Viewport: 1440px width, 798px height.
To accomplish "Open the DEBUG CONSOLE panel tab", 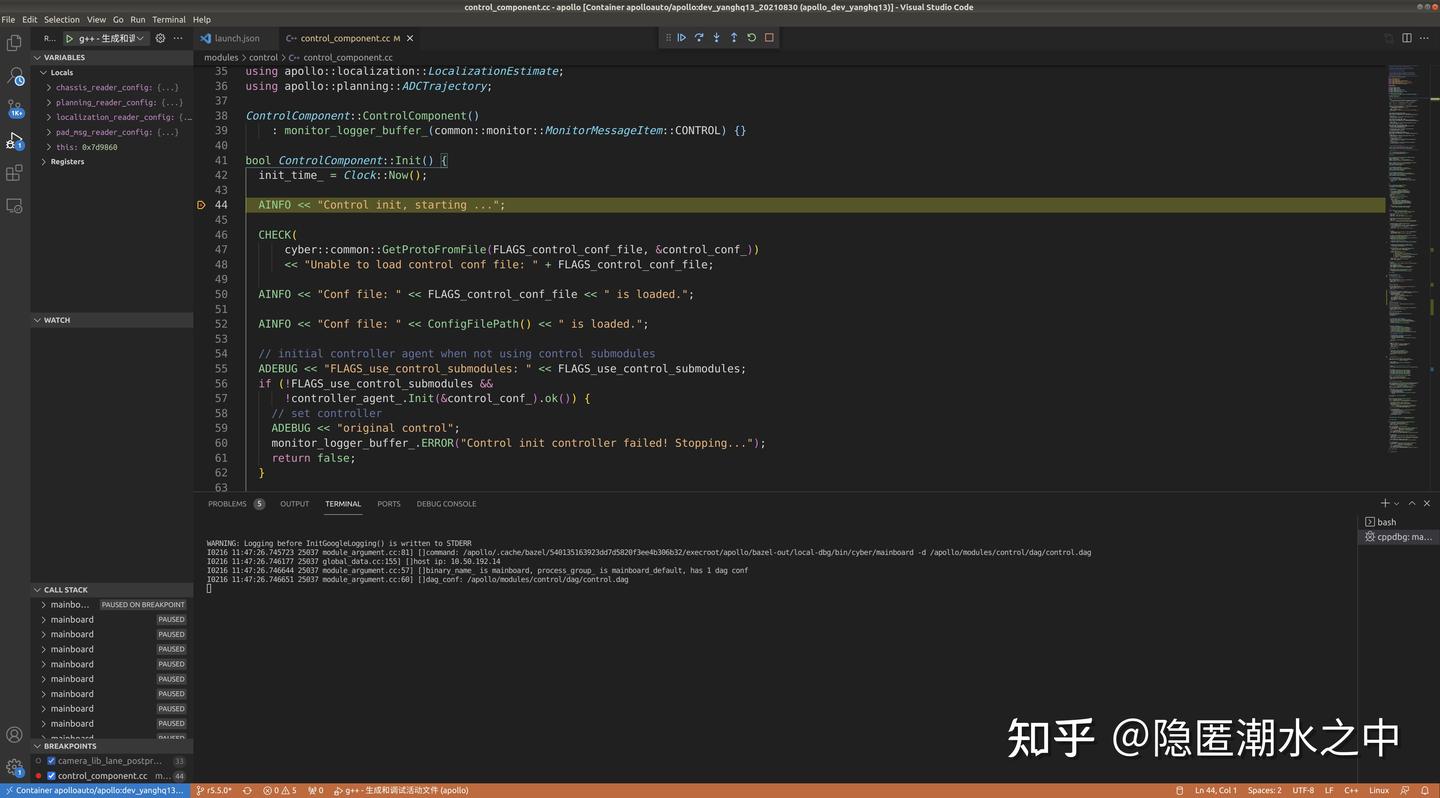I will [446, 503].
